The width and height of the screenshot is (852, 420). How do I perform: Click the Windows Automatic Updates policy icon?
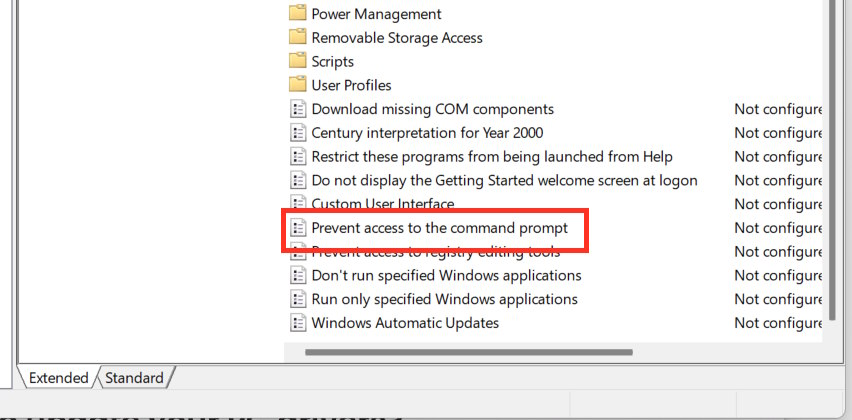pyautogui.click(x=297, y=323)
